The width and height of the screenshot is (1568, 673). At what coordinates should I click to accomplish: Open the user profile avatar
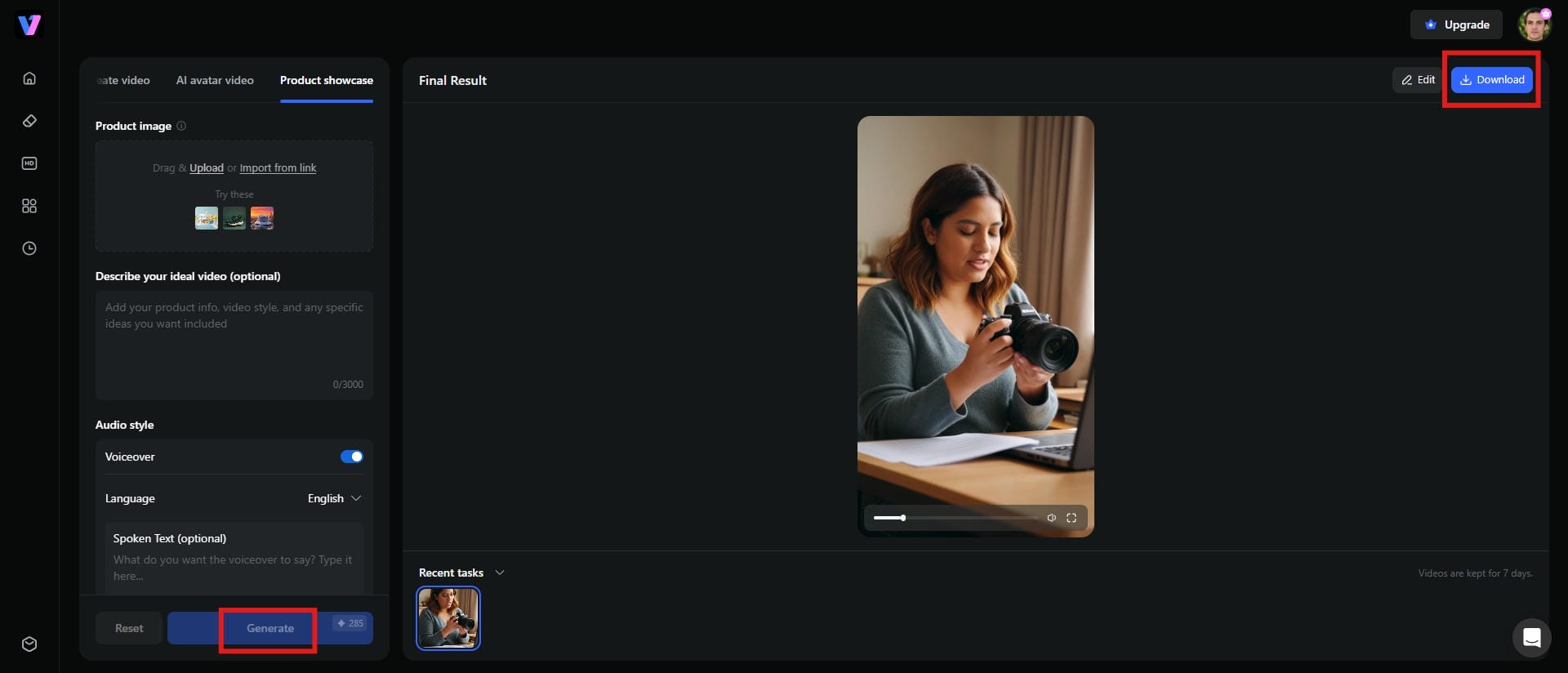coord(1534,25)
